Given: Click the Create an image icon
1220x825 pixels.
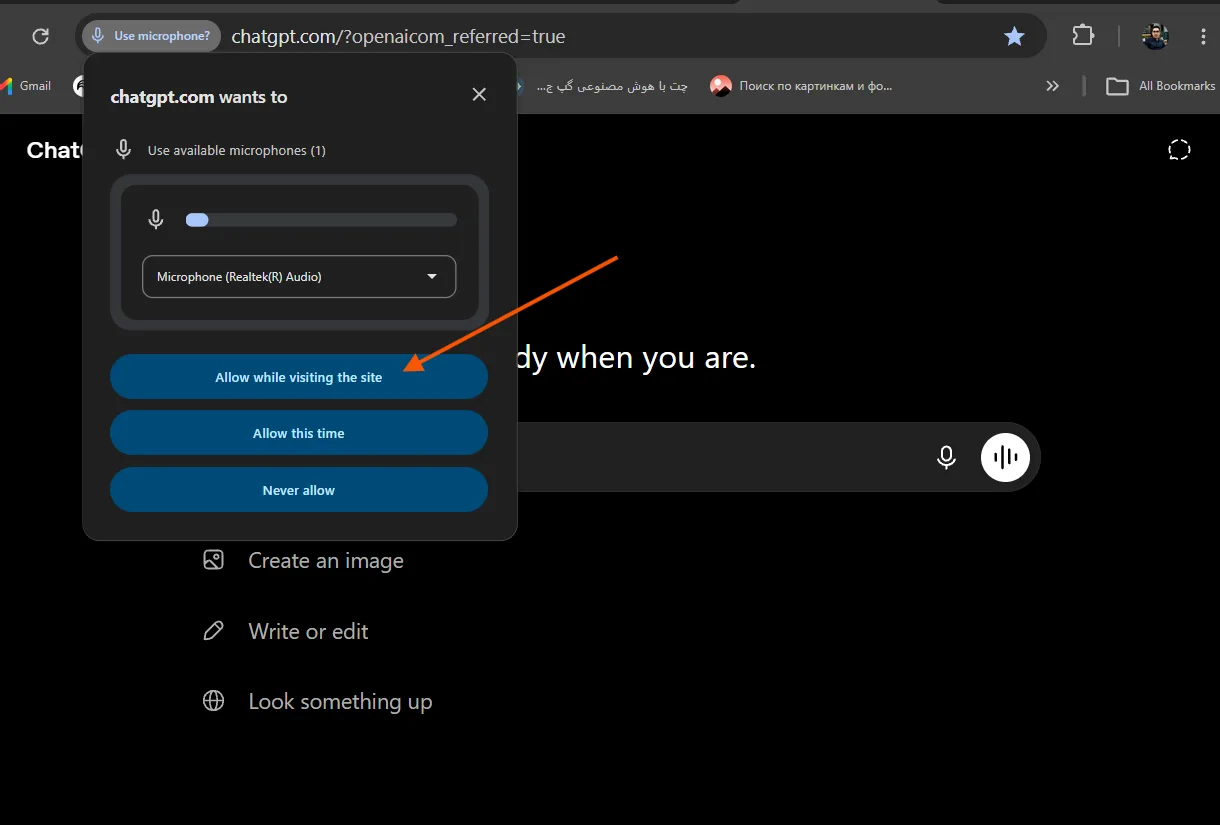Looking at the screenshot, I should coord(213,560).
